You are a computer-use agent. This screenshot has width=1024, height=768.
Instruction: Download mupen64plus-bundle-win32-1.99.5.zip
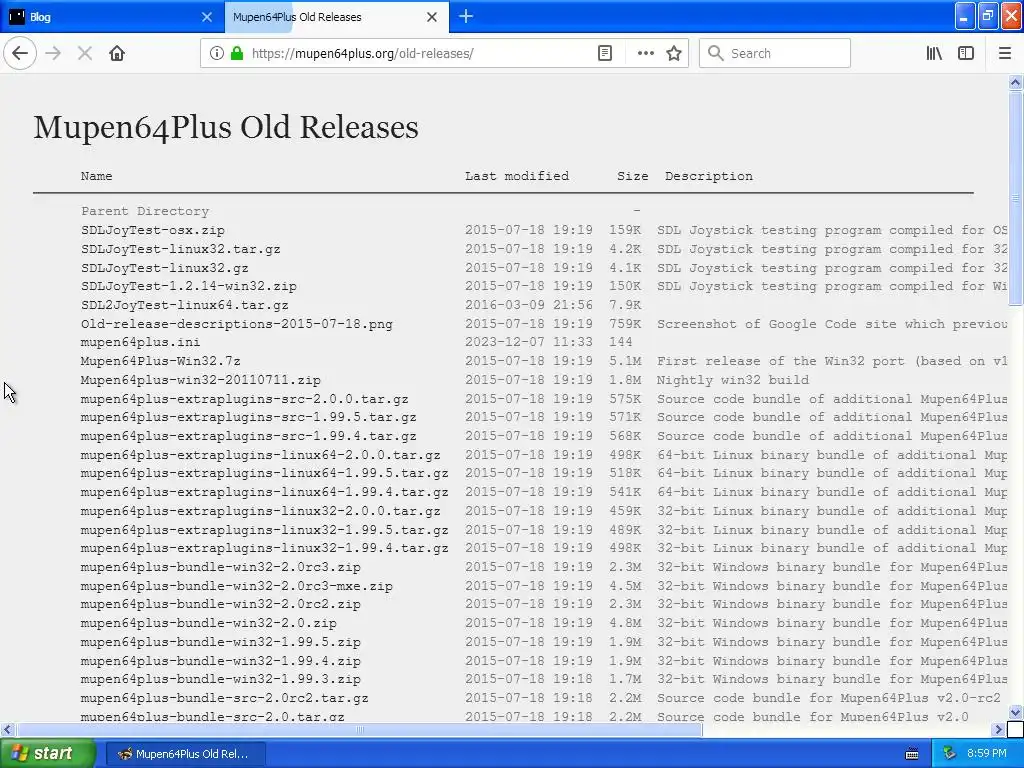221,643
